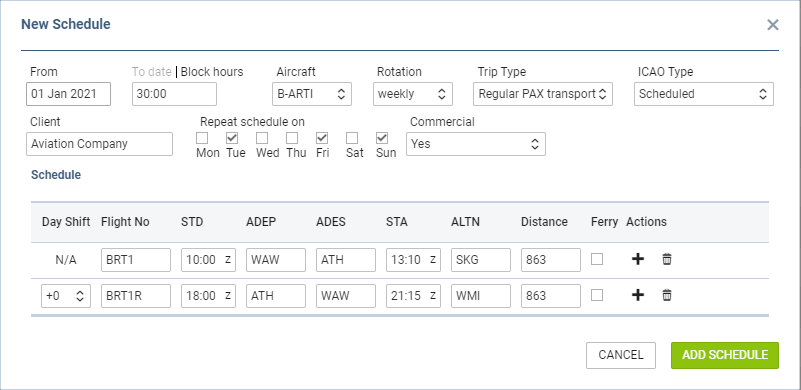
Task: Switch to To date mode
Action: (x=152, y=72)
